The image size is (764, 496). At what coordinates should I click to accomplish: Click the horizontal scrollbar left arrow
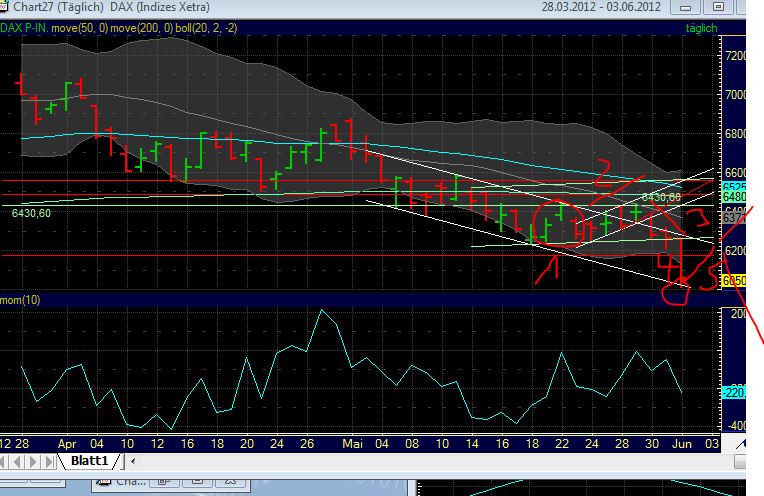(133, 461)
